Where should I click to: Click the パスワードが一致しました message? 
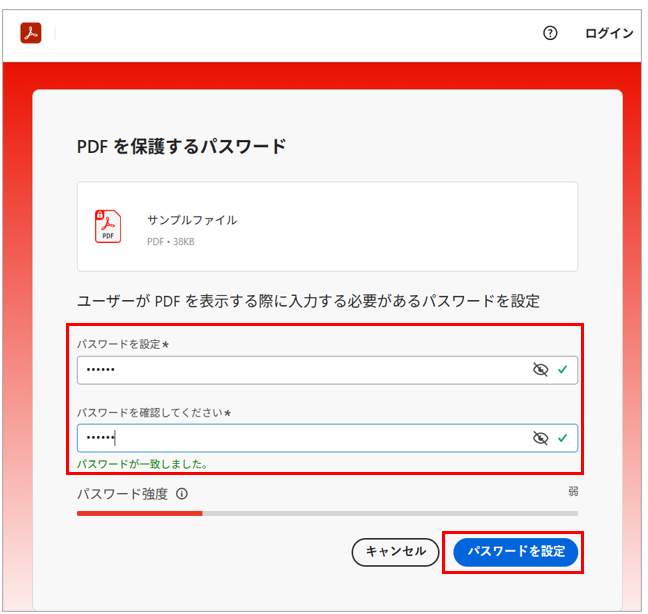point(142,464)
